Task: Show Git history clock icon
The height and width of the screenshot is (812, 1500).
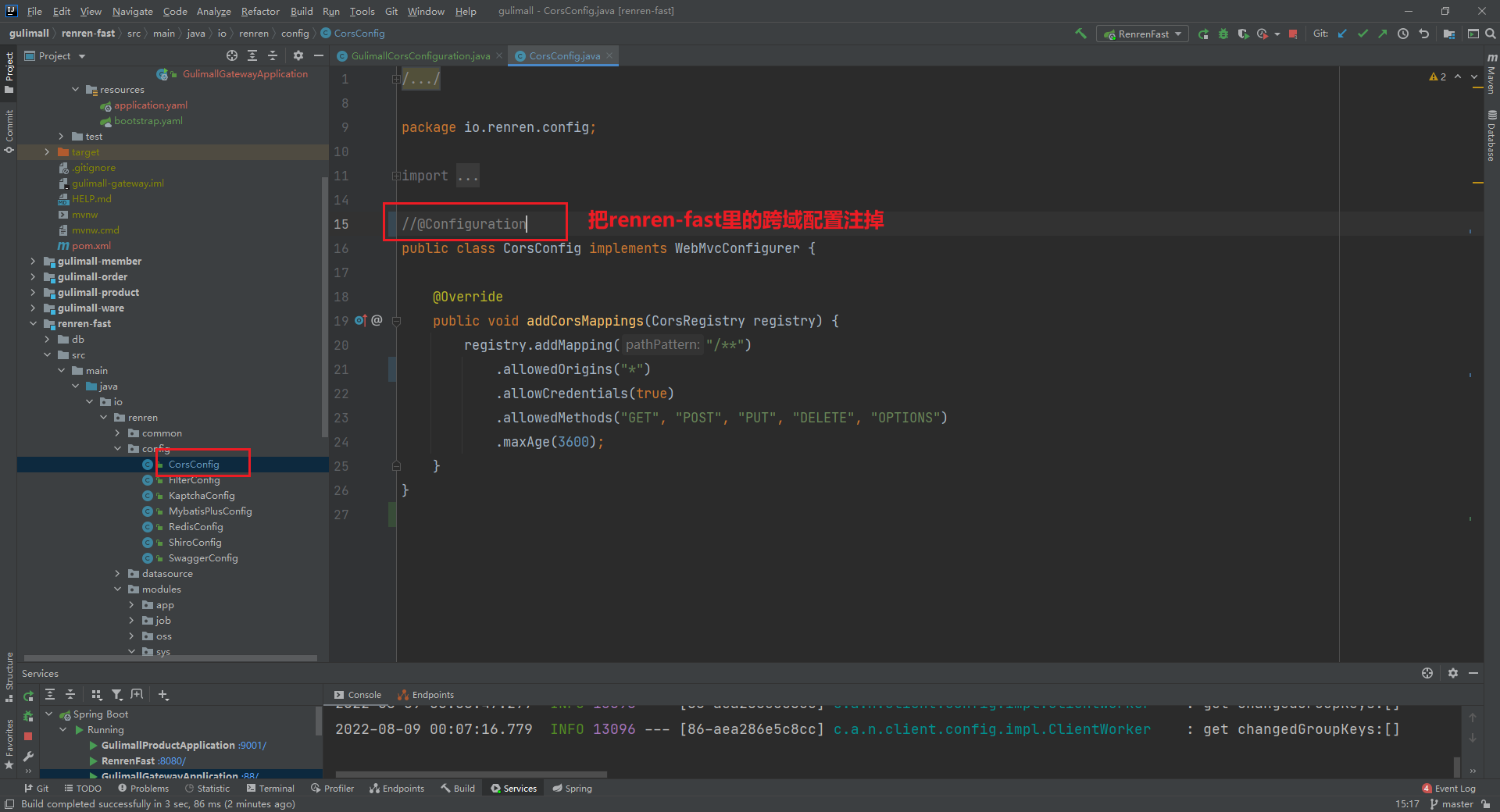Action: 1403,34
